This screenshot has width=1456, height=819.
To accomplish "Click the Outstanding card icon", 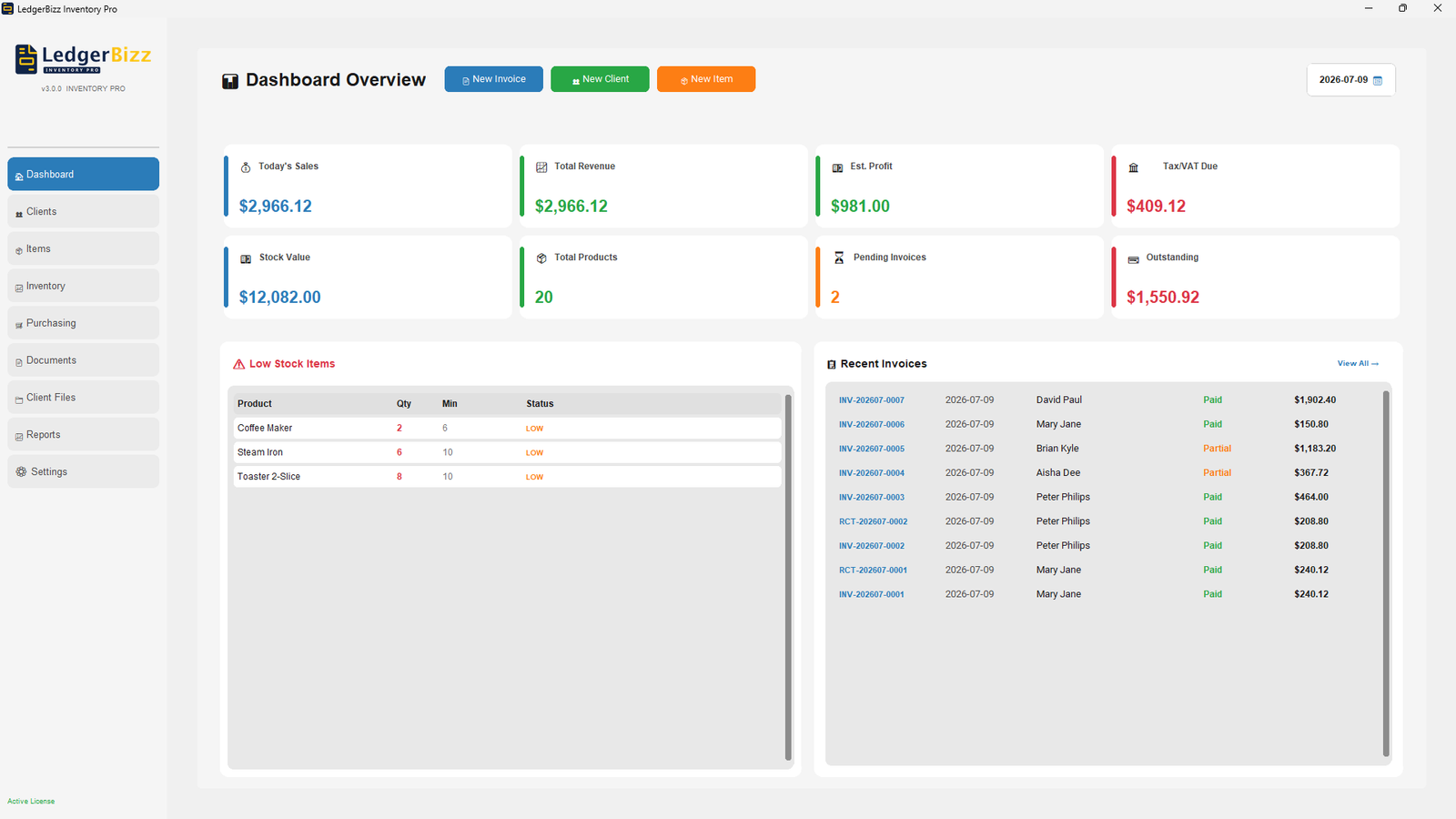I will pos(1134,259).
